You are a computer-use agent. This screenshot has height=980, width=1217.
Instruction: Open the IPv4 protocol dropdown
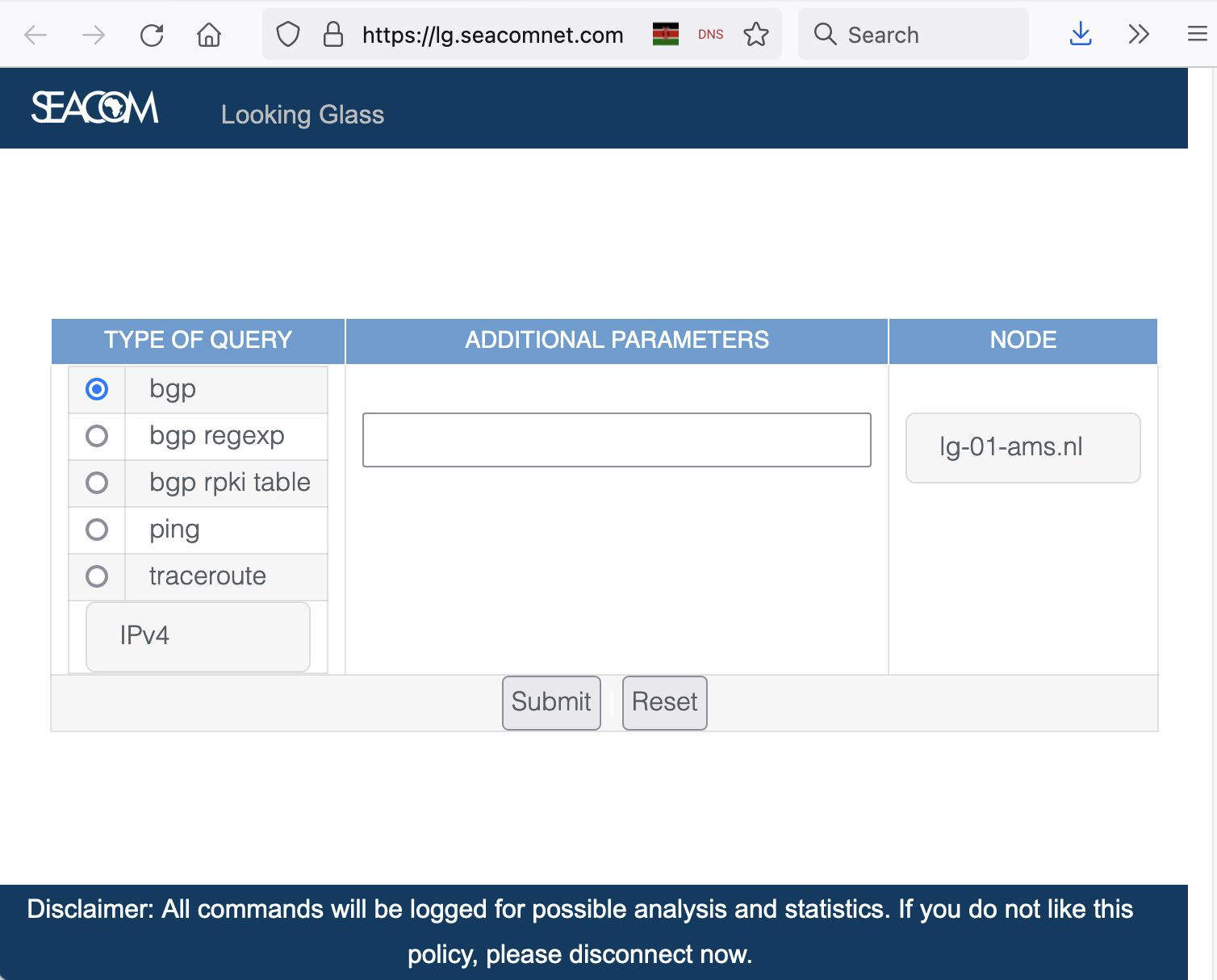pos(198,636)
